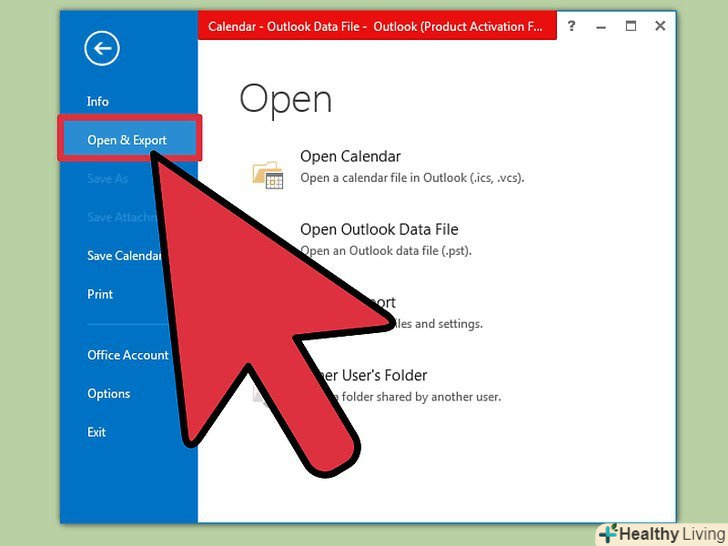Screen dimensions: 728x546
Task: Click the greyed Save As entry
Action: point(107,179)
